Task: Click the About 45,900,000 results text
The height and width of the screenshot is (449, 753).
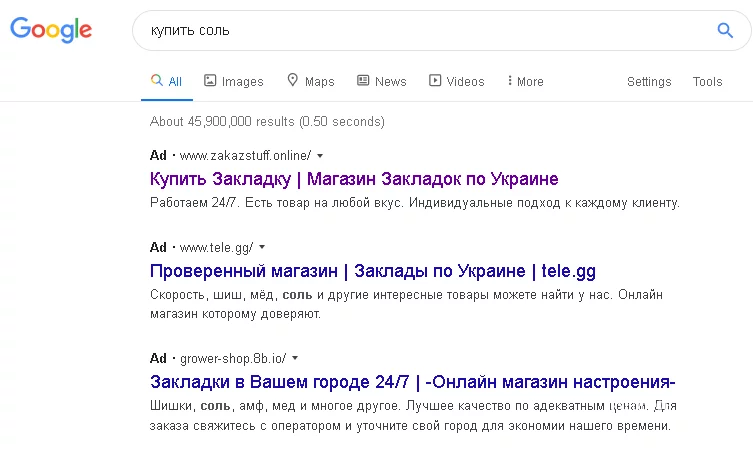Action: coord(267,121)
